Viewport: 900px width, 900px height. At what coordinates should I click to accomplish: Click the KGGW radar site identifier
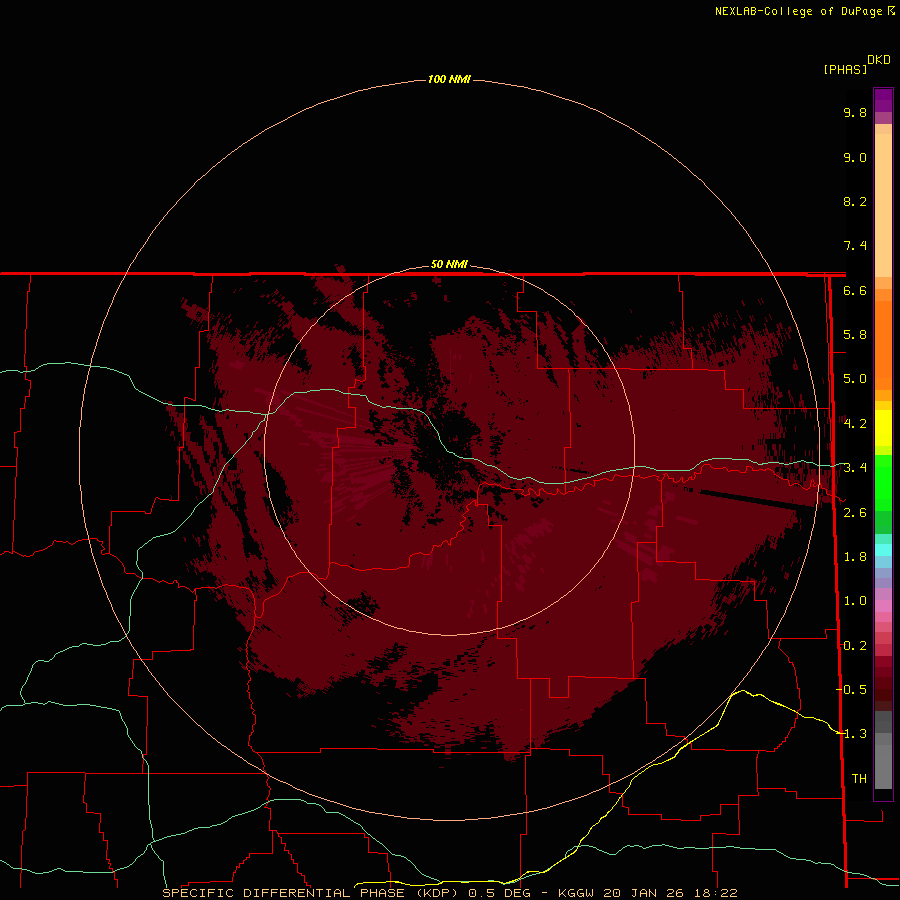(x=576, y=893)
